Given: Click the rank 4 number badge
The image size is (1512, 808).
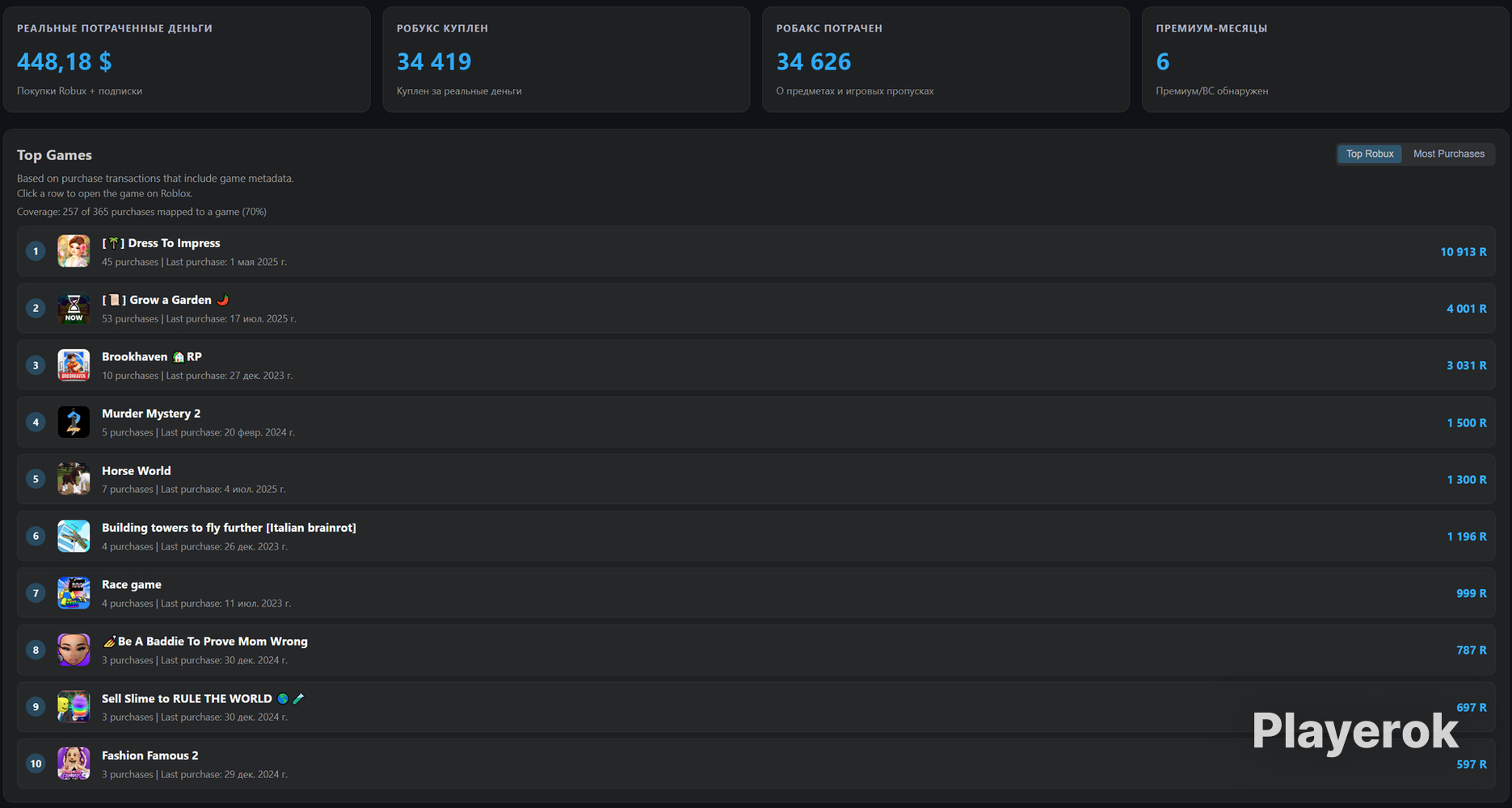Looking at the screenshot, I should [36, 422].
